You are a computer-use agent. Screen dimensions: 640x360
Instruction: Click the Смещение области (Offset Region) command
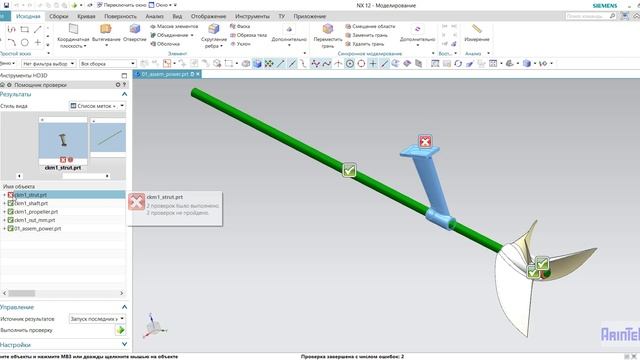[370, 26]
